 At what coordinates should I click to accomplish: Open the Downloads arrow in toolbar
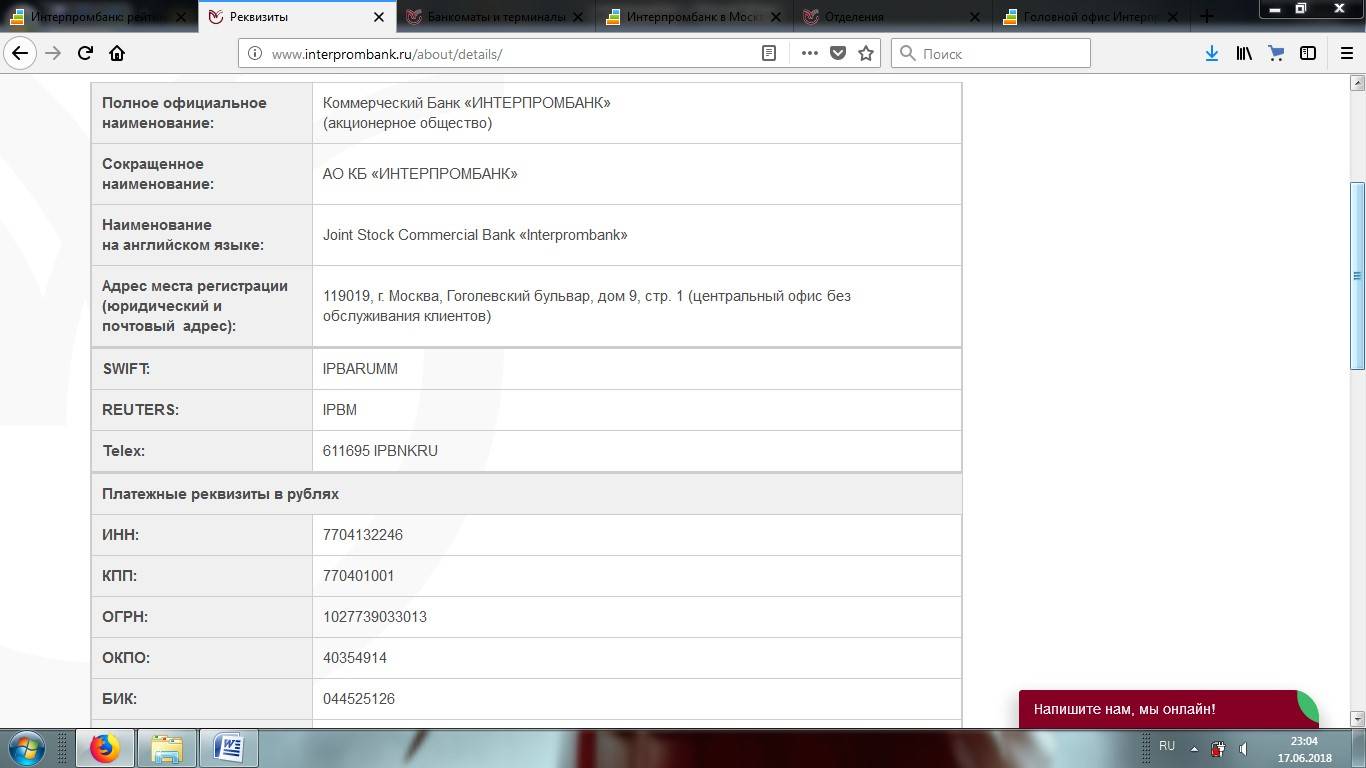pos(1211,54)
